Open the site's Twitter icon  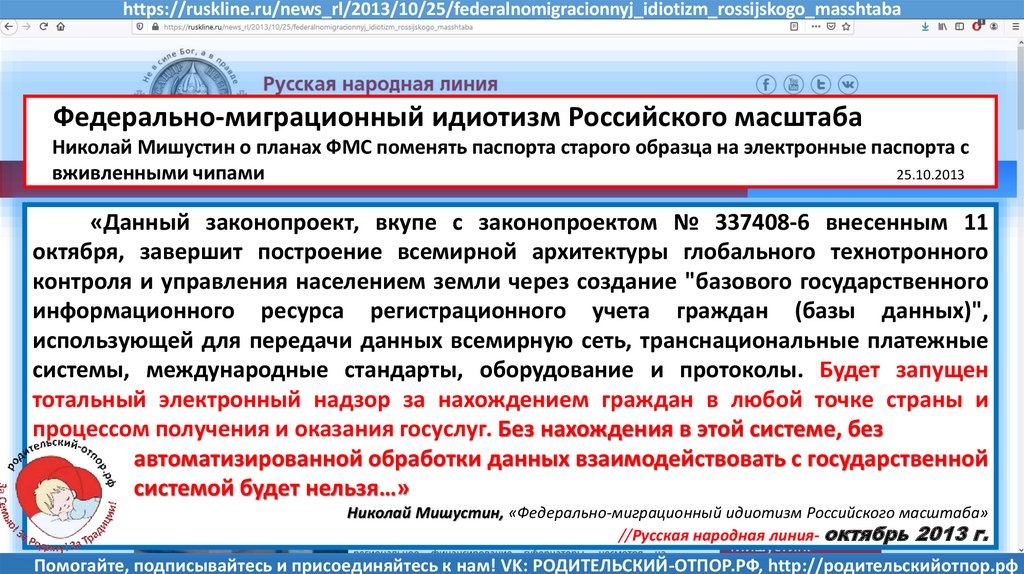[x=821, y=84]
